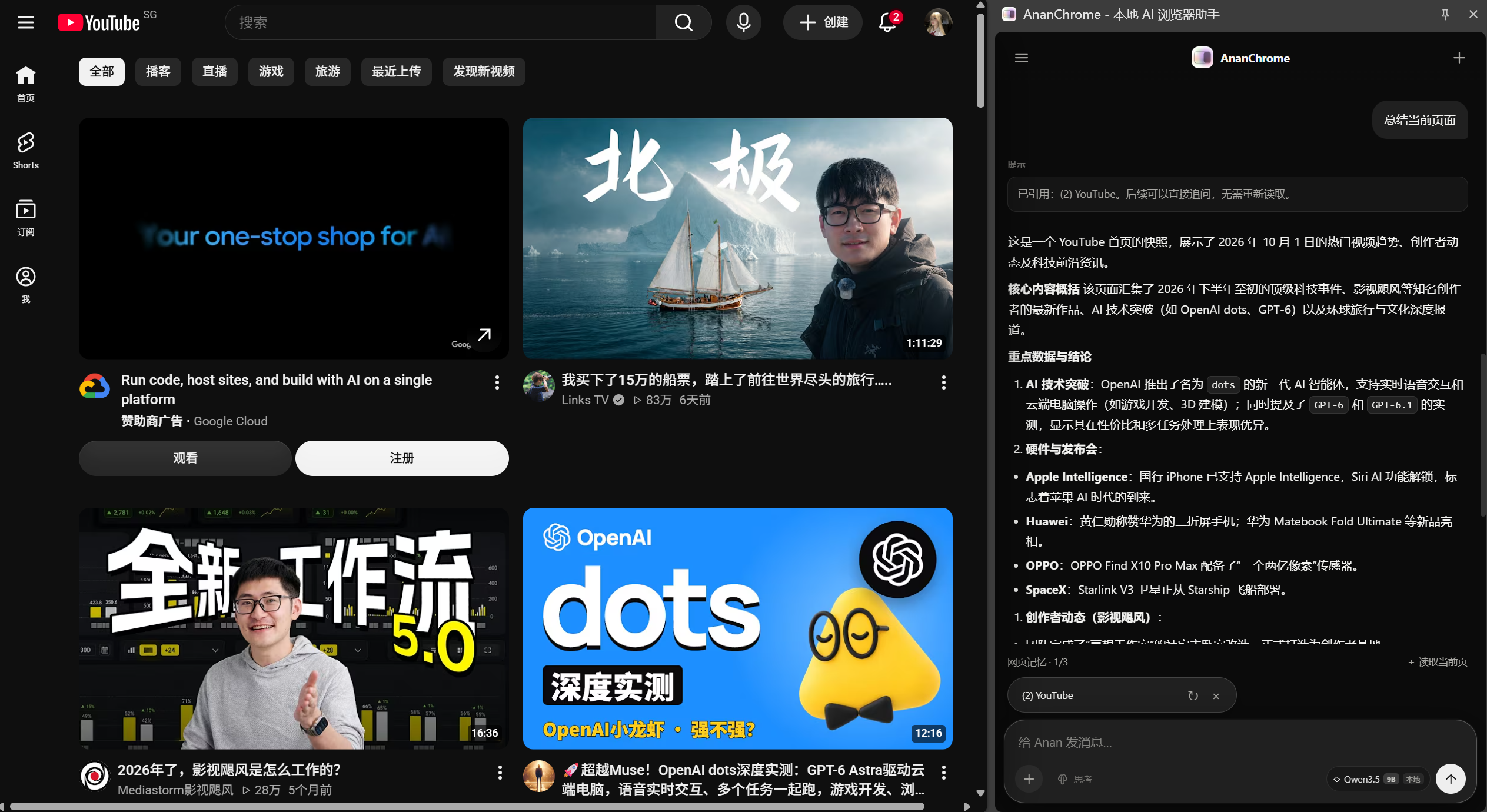Image resolution: width=1487 pixels, height=812 pixels.
Task: Open the video title 2026年了，影视飓风是怎么工作的?
Action: coord(229,770)
